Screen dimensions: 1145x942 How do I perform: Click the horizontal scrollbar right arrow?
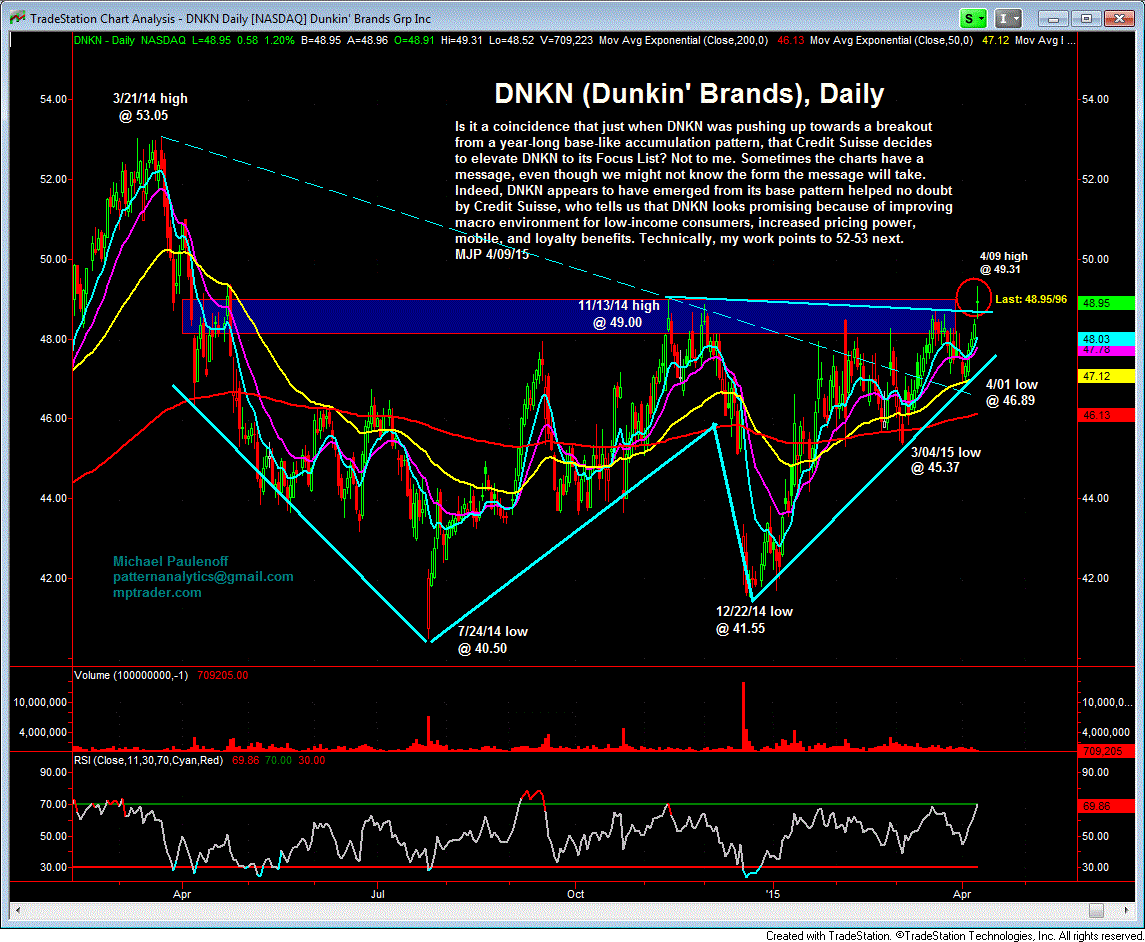pyautogui.click(x=1127, y=910)
